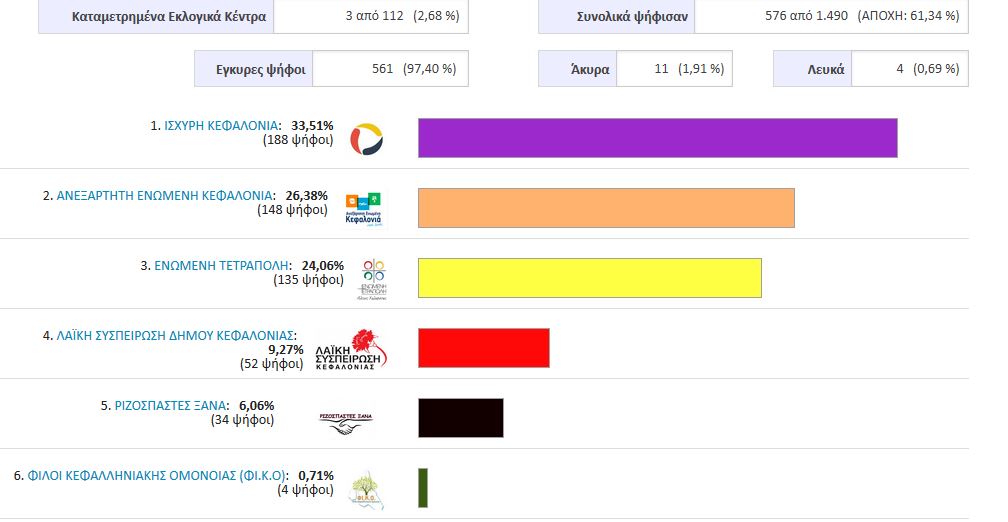Open the ΑΝΕΞΑΡΤΗΤΗ ΕΝΩΜΕΝΗ ΚΕΦΑΛΟΝΙΑ link
The image size is (1008, 522).
pyautogui.click(x=165, y=196)
